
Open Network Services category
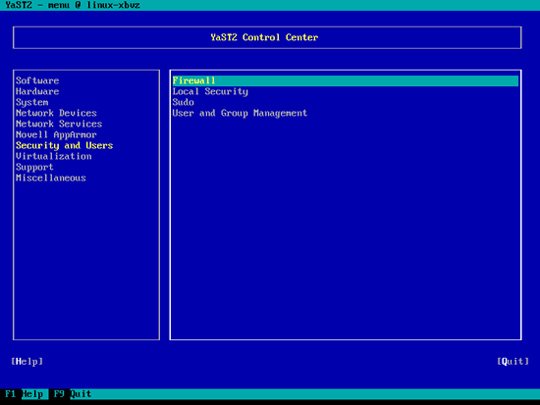click(x=59, y=124)
